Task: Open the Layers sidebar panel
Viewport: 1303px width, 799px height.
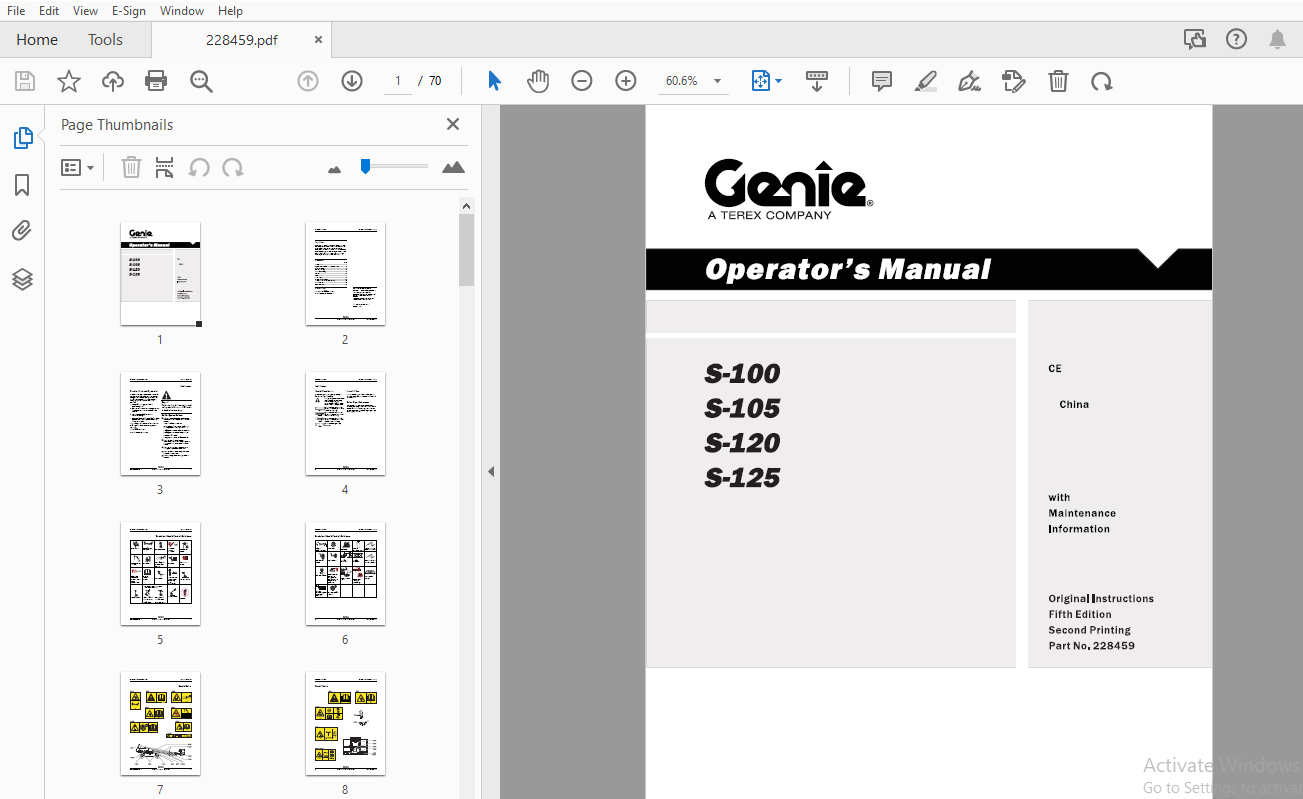Action: pos(22,279)
